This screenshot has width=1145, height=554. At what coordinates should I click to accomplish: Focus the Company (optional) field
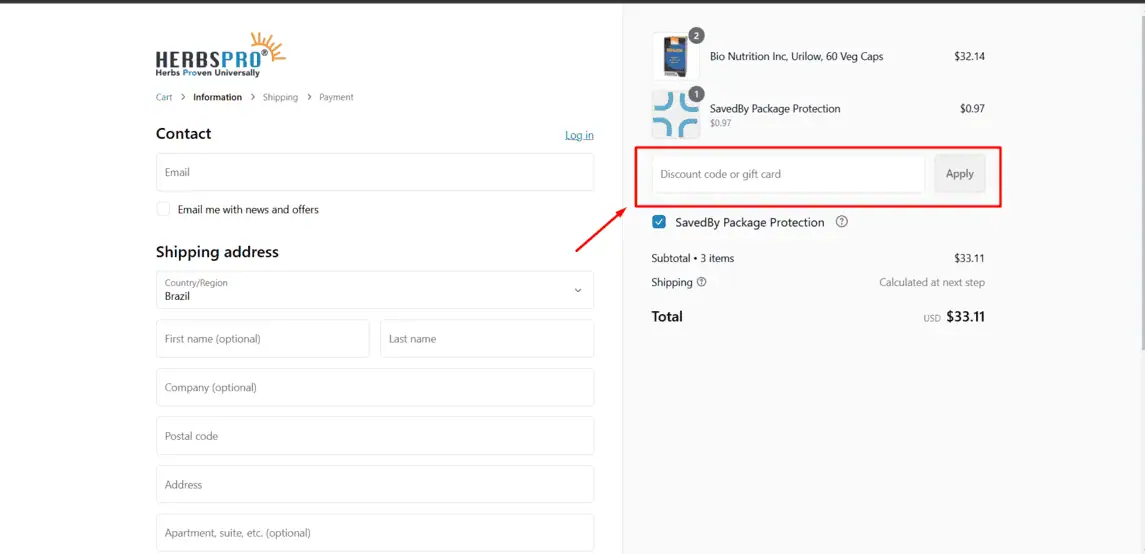pos(375,388)
